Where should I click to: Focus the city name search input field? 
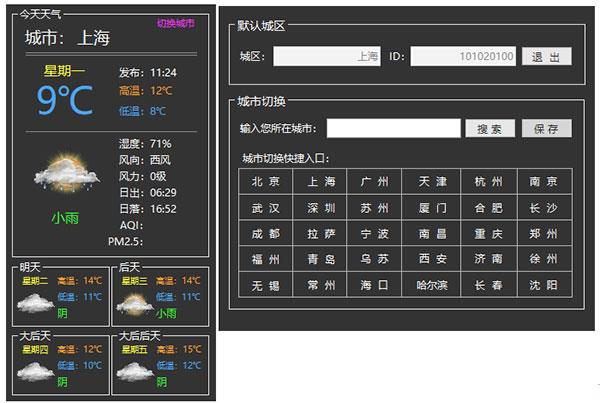click(392, 128)
